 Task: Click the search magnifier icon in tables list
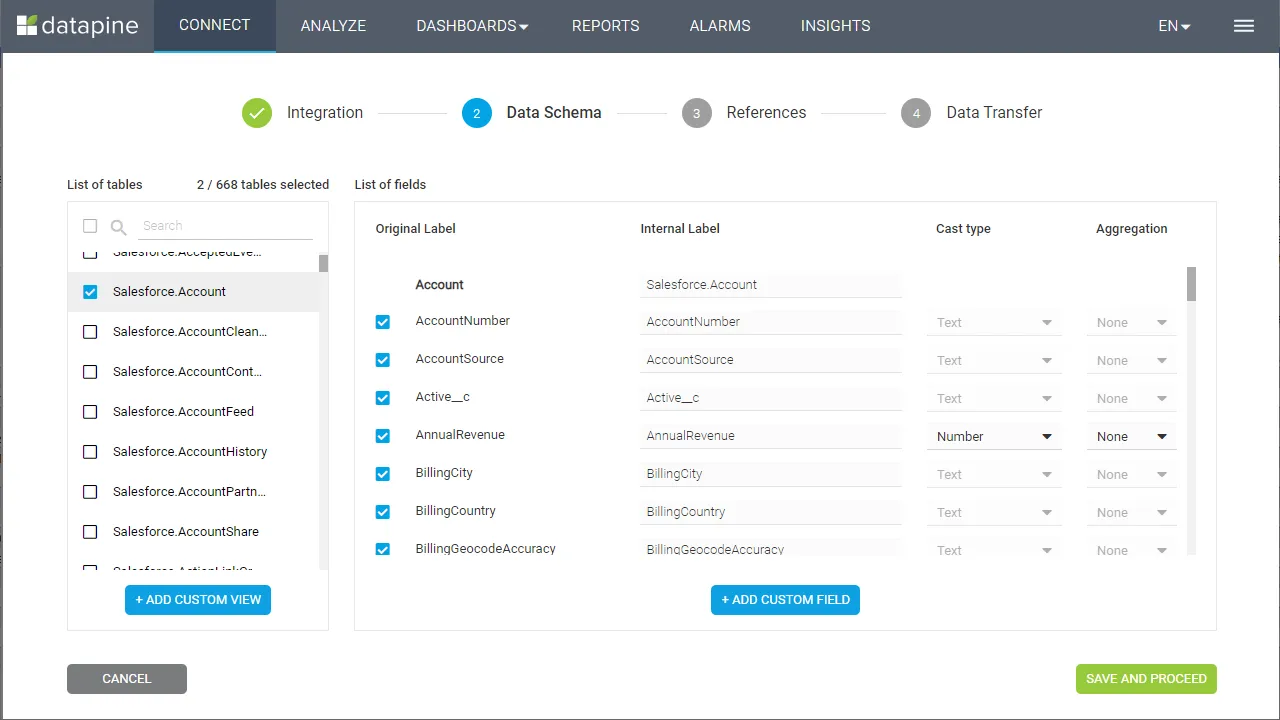pos(118,227)
